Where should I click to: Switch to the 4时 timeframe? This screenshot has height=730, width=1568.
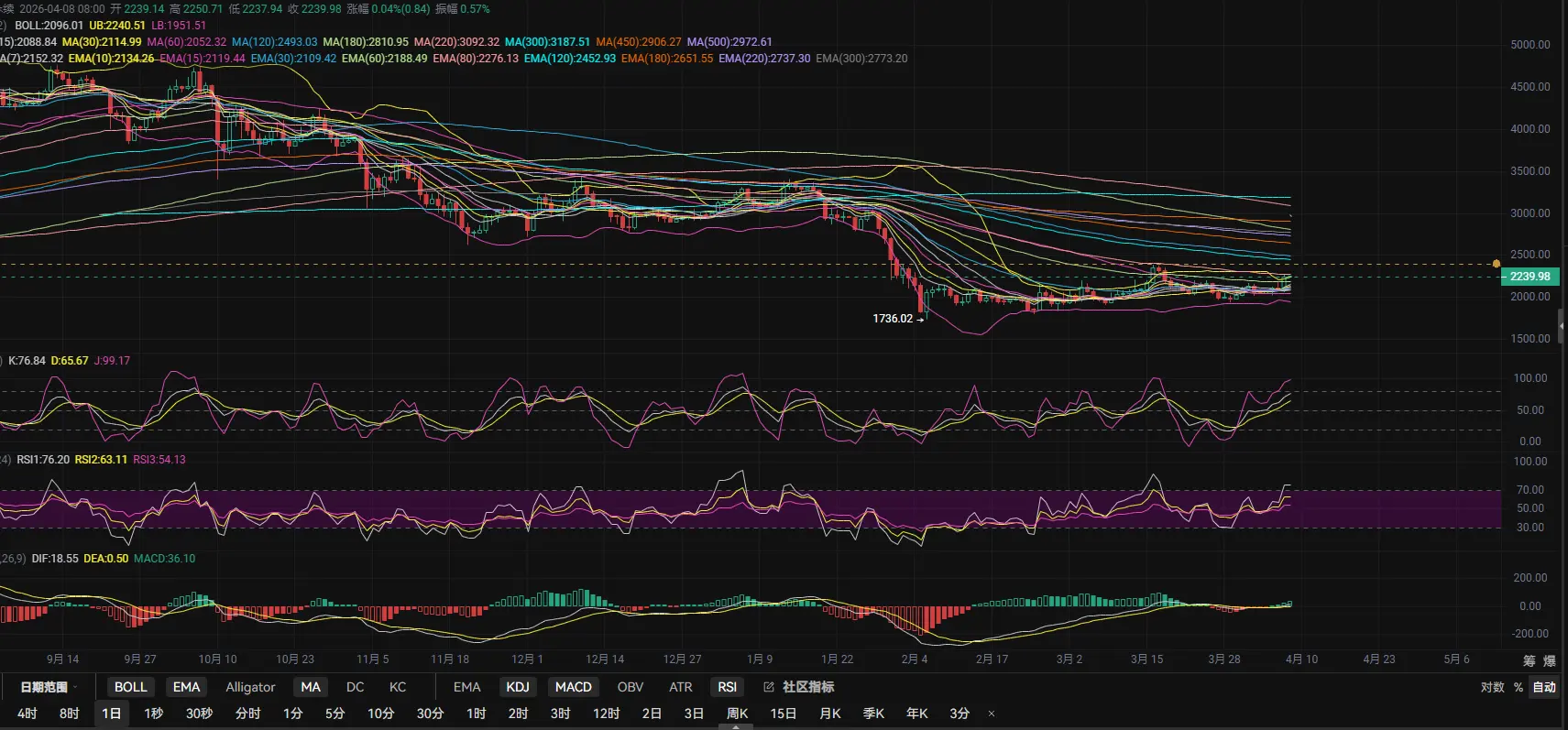point(27,714)
